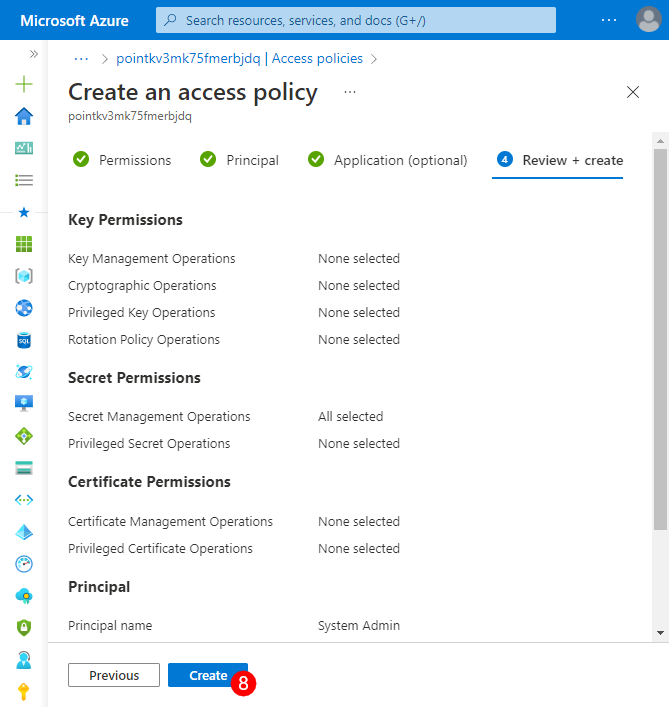This screenshot has width=669, height=707.
Task: Click the 'Certificate Permissions' heading
Action: [x=149, y=482]
